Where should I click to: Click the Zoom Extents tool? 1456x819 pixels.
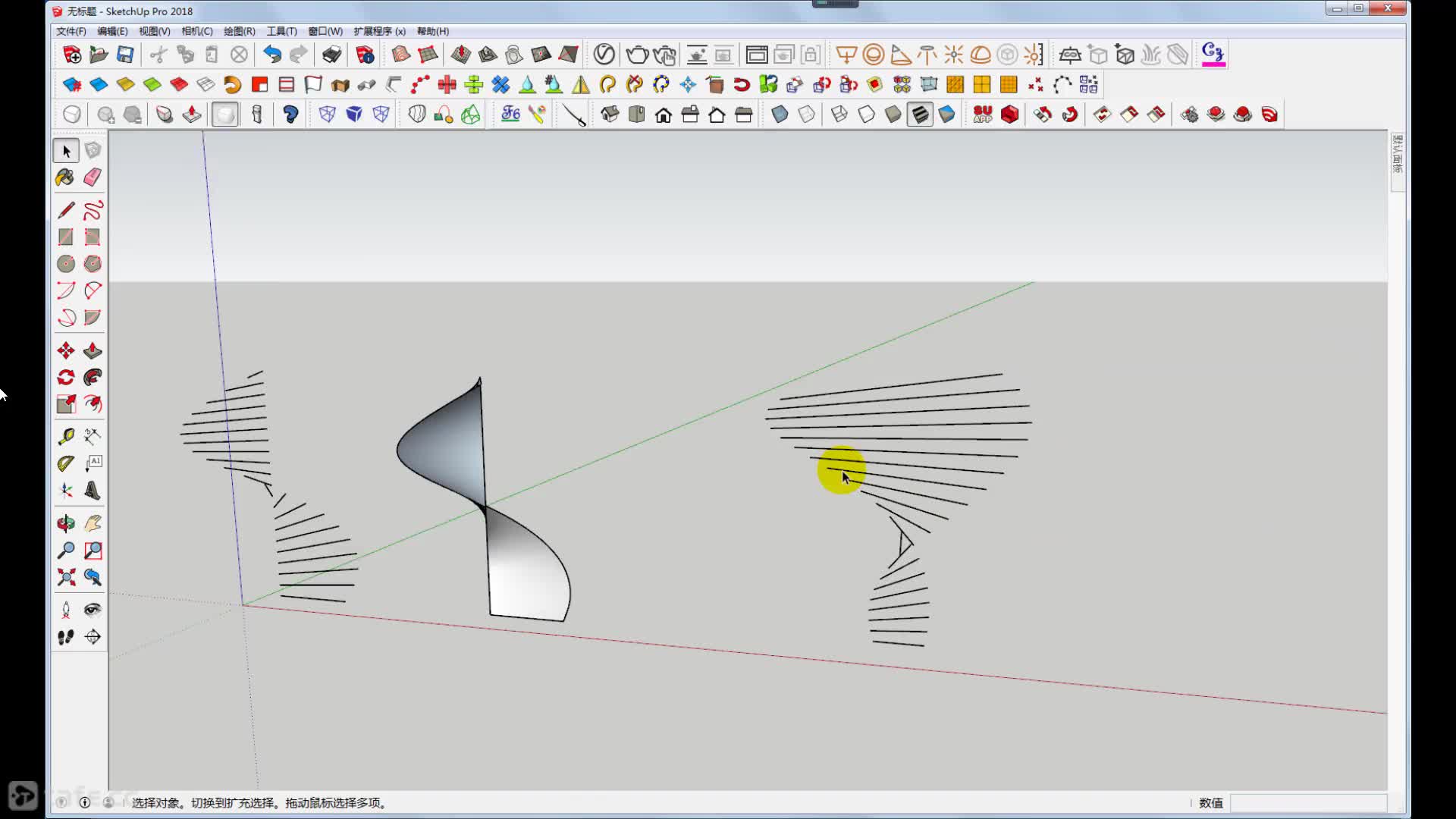66,577
